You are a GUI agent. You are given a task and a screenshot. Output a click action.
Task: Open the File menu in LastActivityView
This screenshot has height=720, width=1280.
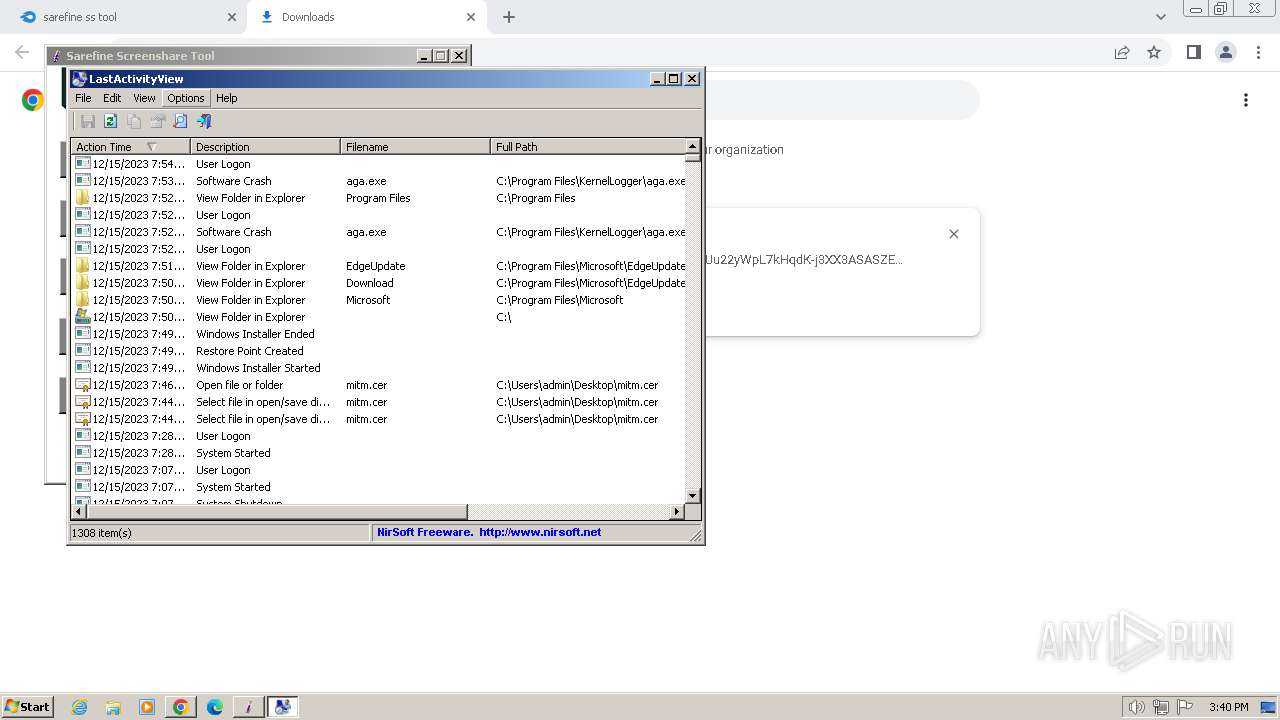pyautogui.click(x=83, y=98)
